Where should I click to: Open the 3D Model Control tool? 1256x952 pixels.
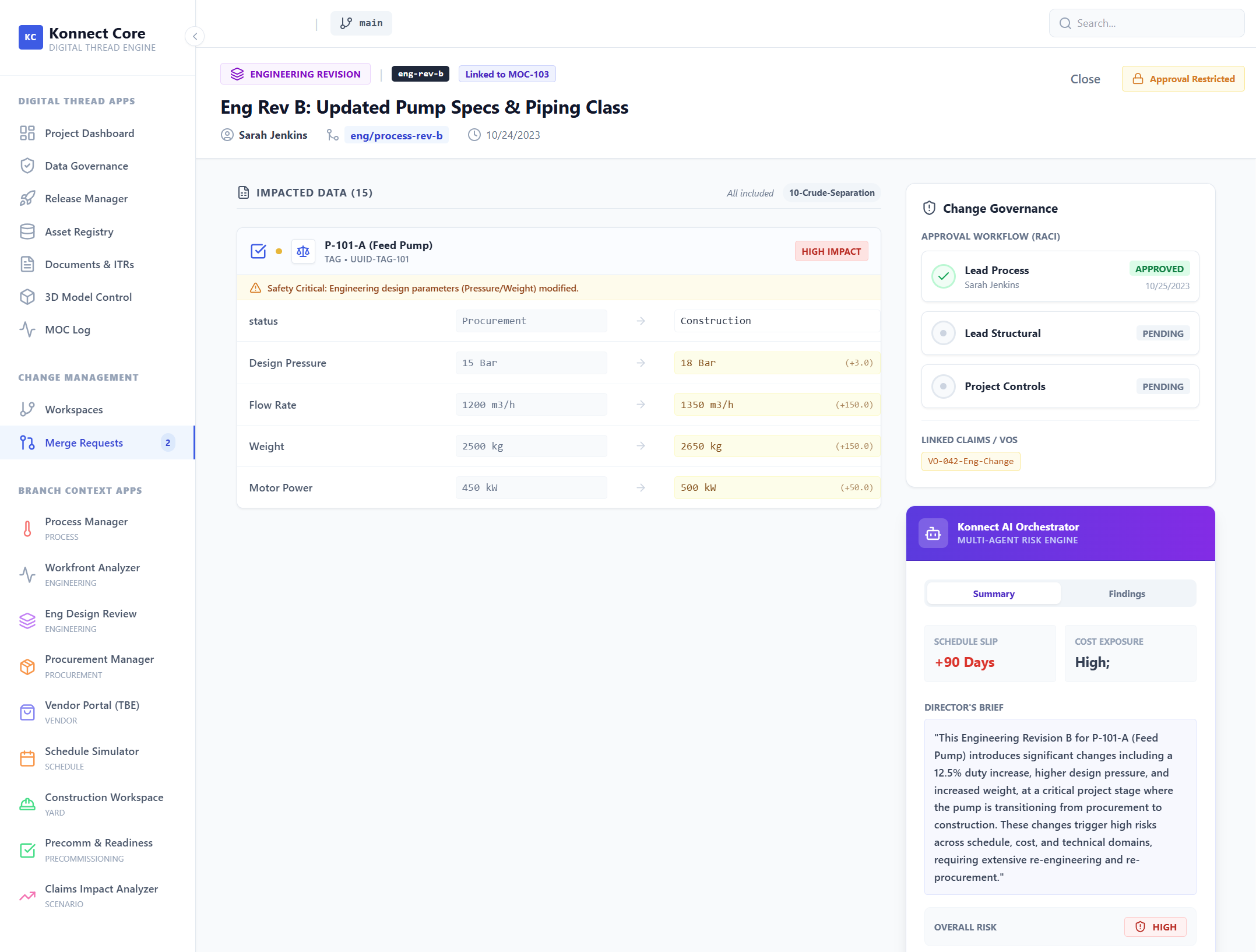tap(88, 297)
